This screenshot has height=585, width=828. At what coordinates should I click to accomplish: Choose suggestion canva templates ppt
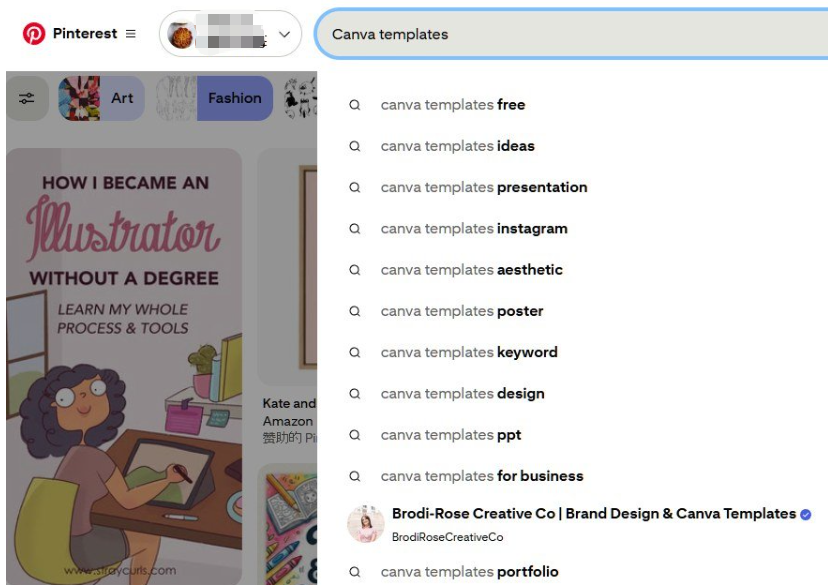pyautogui.click(x=450, y=435)
